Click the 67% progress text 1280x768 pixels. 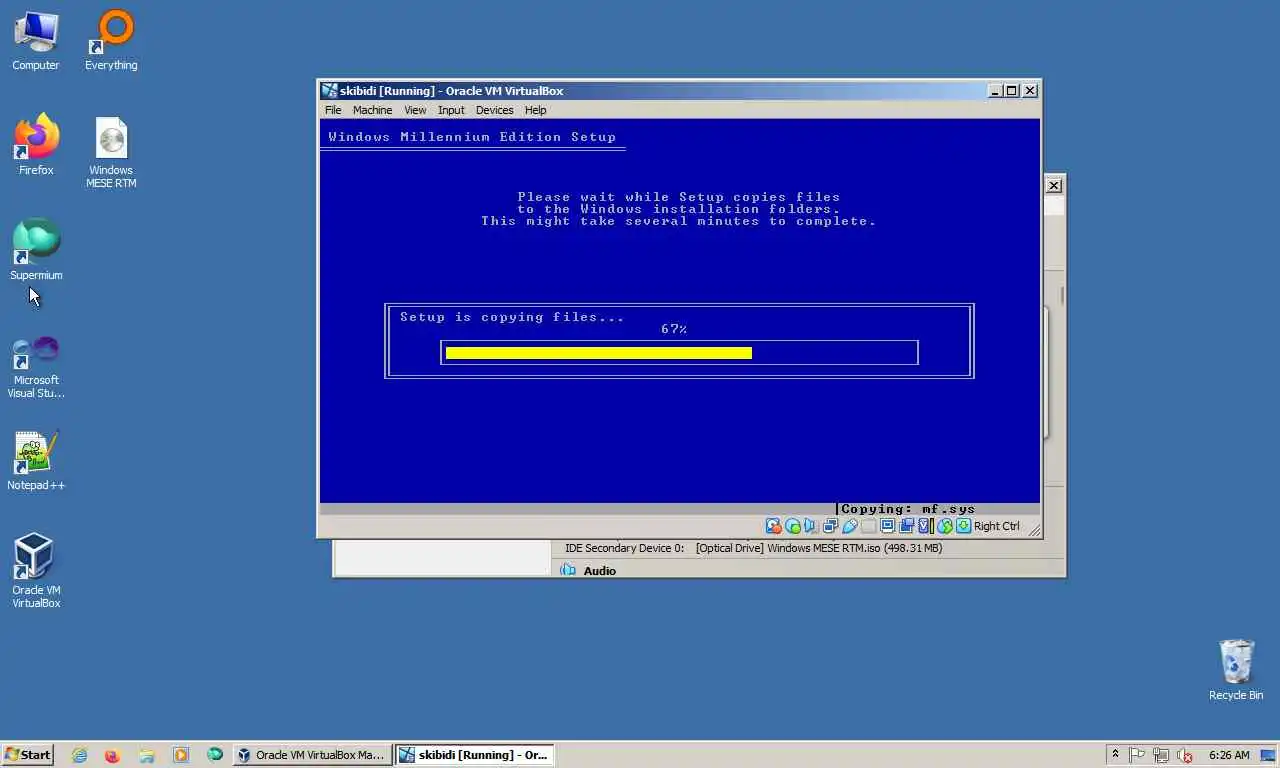[x=674, y=329]
